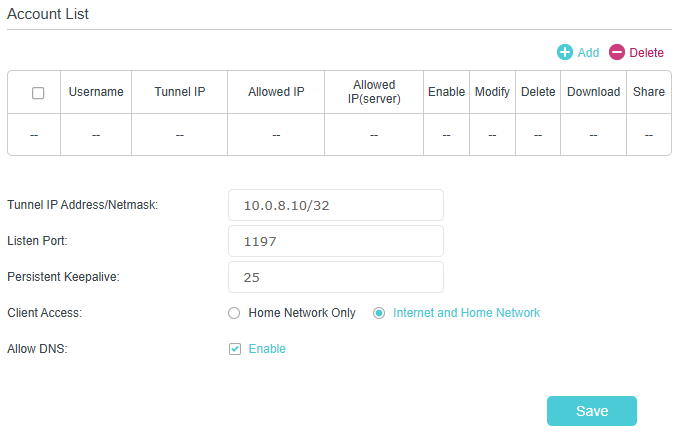The height and width of the screenshot is (435, 683).
Task: Click the Account List heading
Action: pos(48,14)
